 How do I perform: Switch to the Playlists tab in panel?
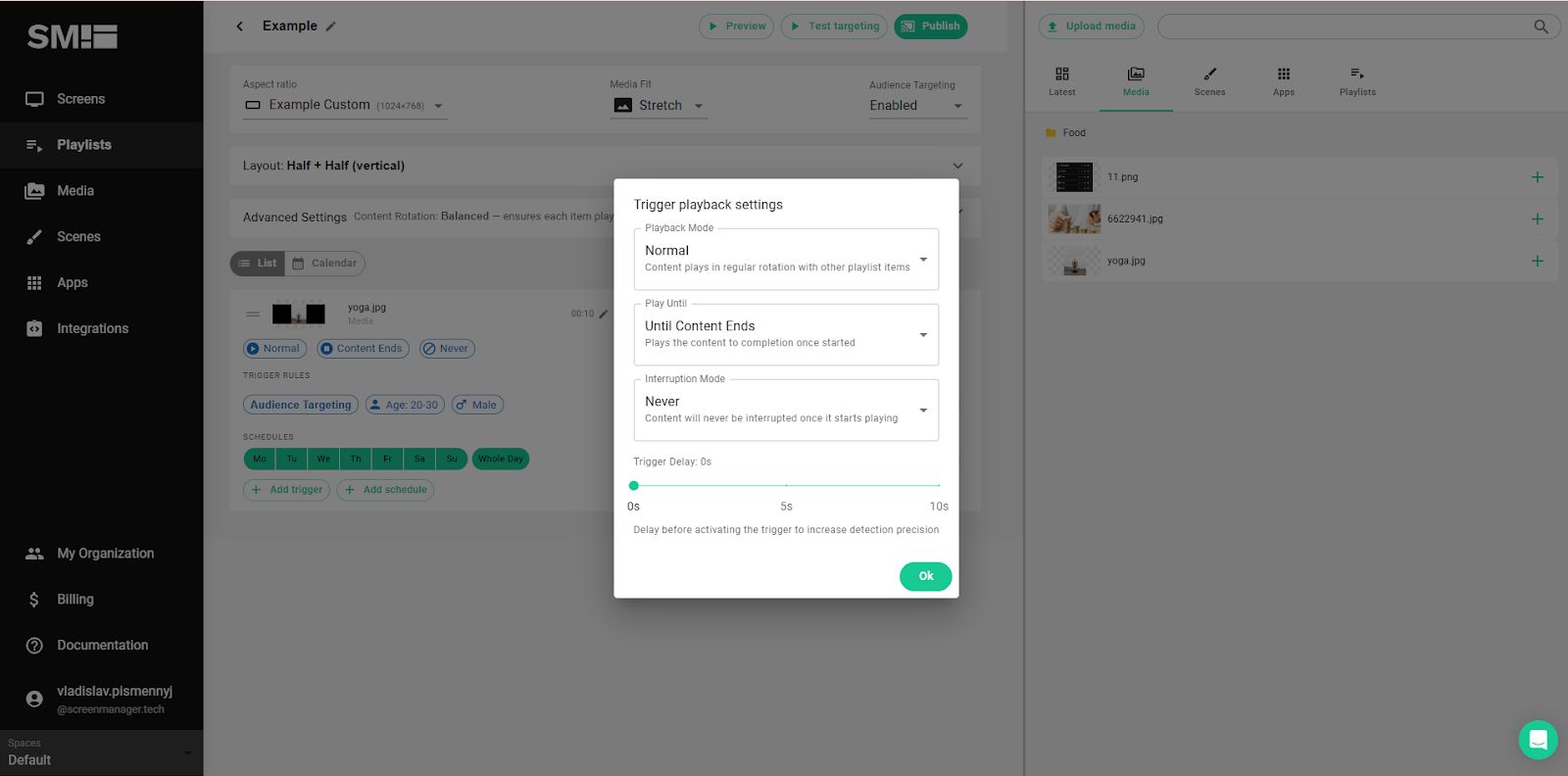(1357, 82)
